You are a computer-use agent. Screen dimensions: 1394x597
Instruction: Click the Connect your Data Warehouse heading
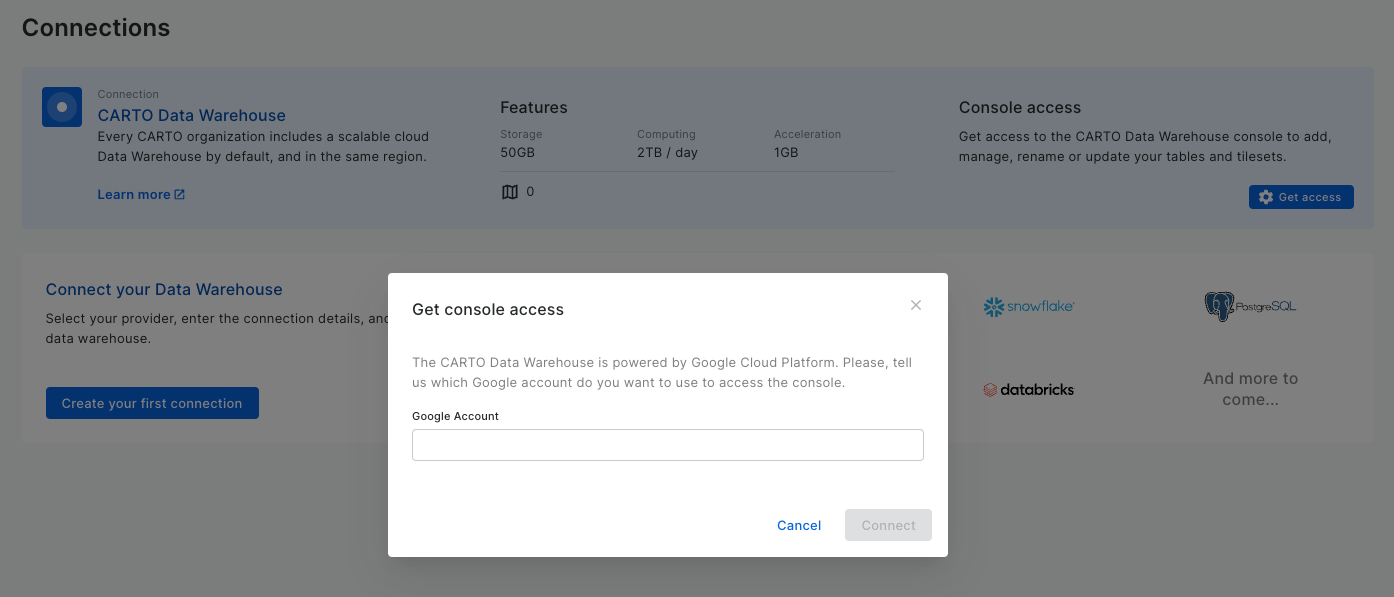[164, 289]
